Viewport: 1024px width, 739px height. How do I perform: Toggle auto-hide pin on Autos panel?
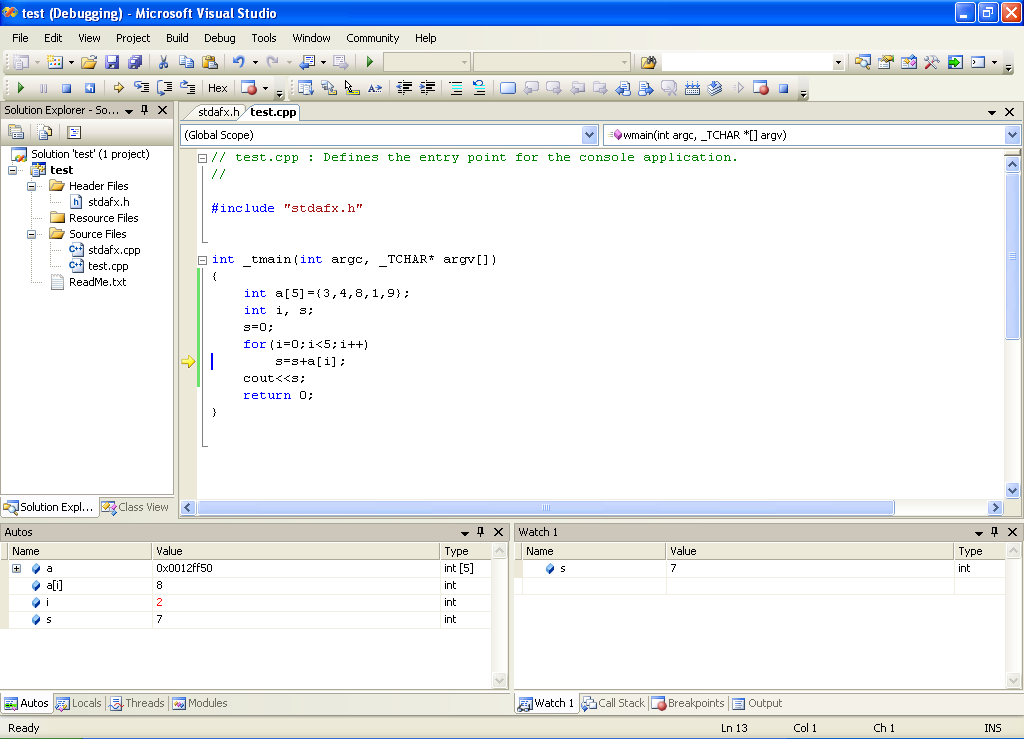point(481,531)
